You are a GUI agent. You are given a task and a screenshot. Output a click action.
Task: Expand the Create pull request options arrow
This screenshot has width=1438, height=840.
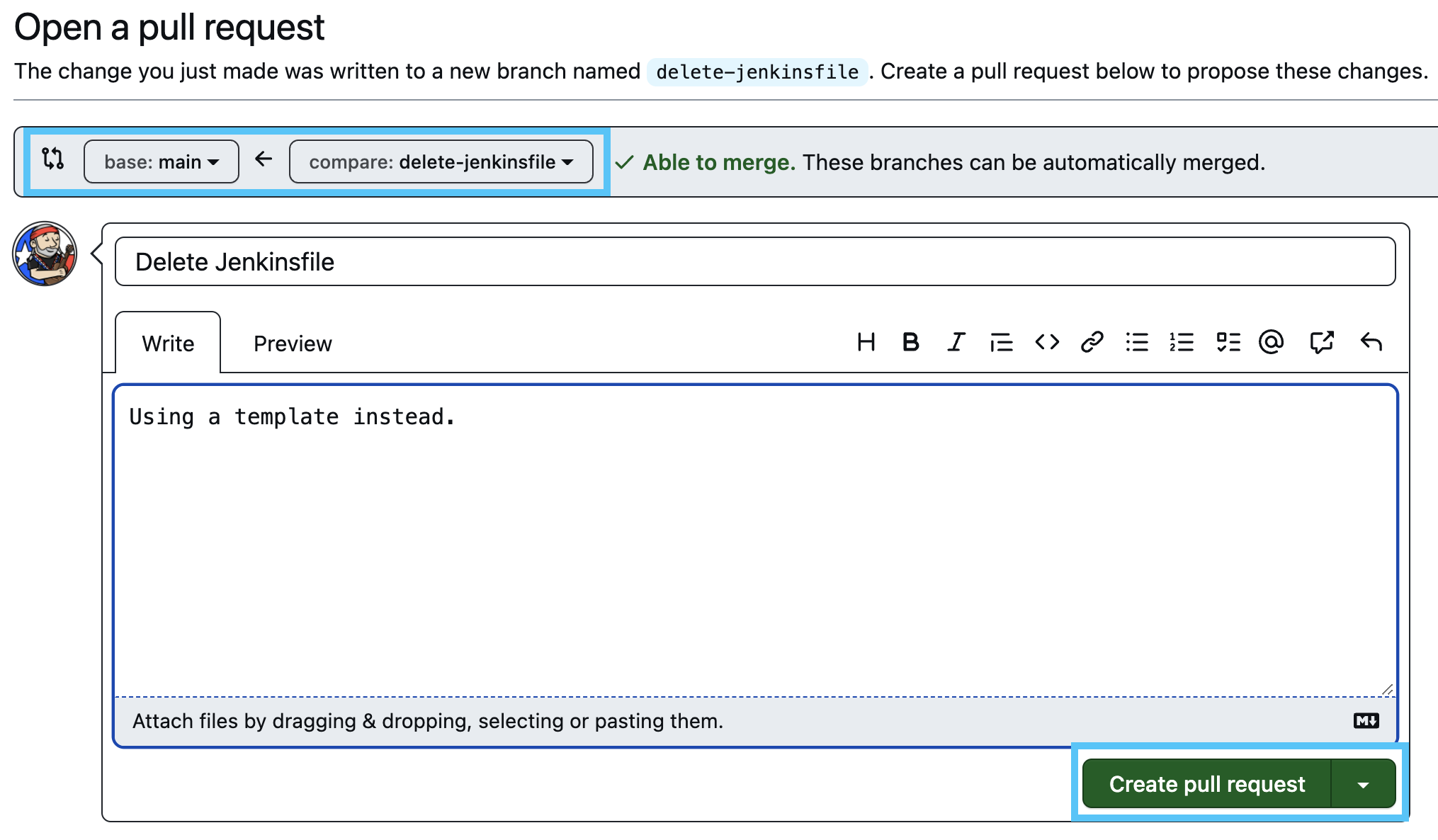tap(1363, 784)
